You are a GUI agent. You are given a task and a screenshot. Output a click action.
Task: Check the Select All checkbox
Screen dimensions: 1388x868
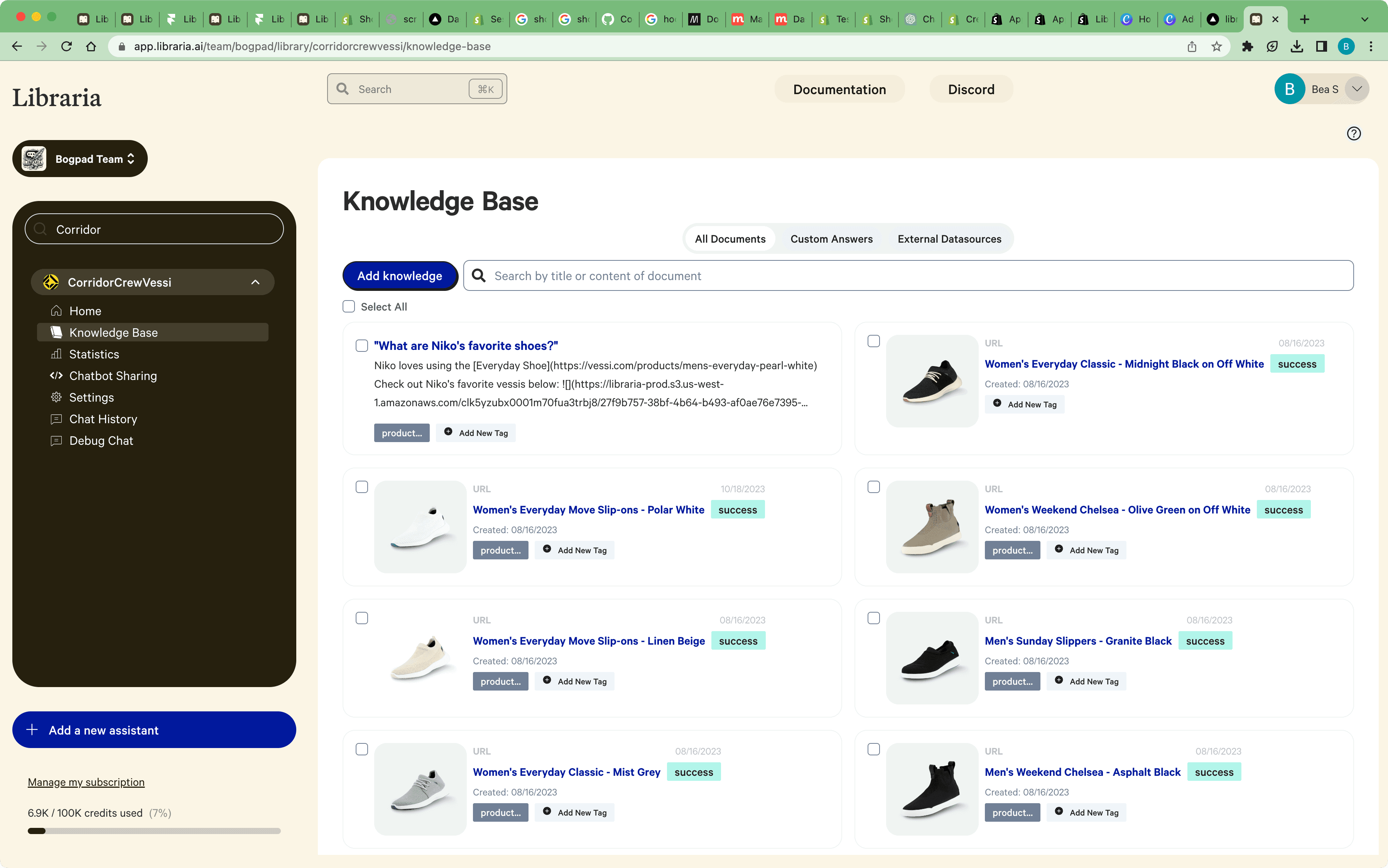click(x=348, y=307)
